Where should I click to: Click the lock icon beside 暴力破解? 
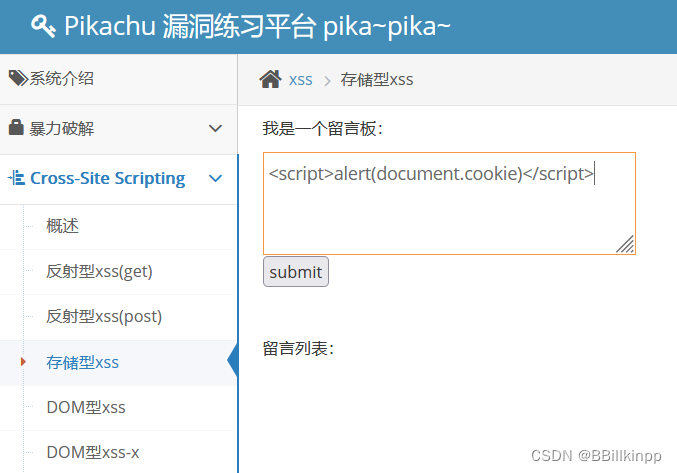pyautogui.click(x=16, y=128)
